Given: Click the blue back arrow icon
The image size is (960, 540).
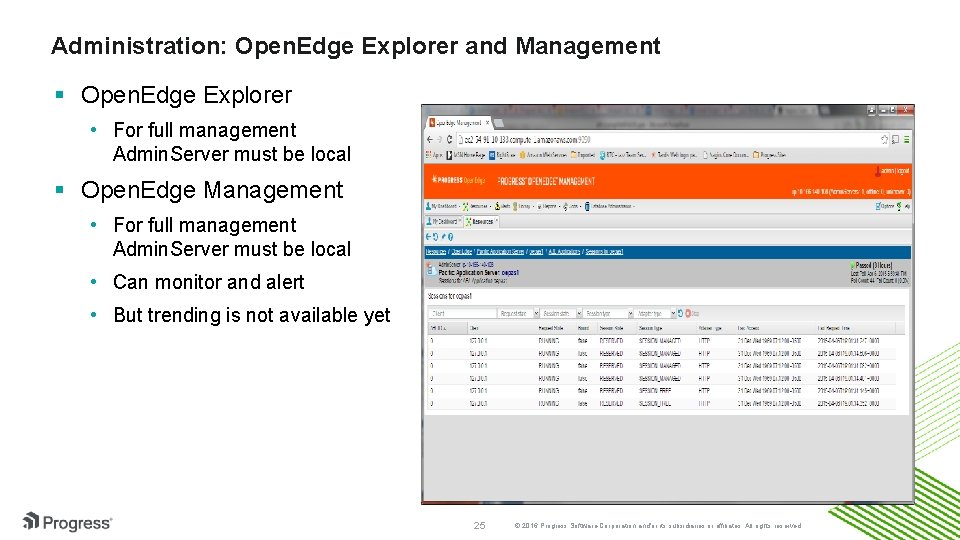Looking at the screenshot, I should [x=429, y=237].
